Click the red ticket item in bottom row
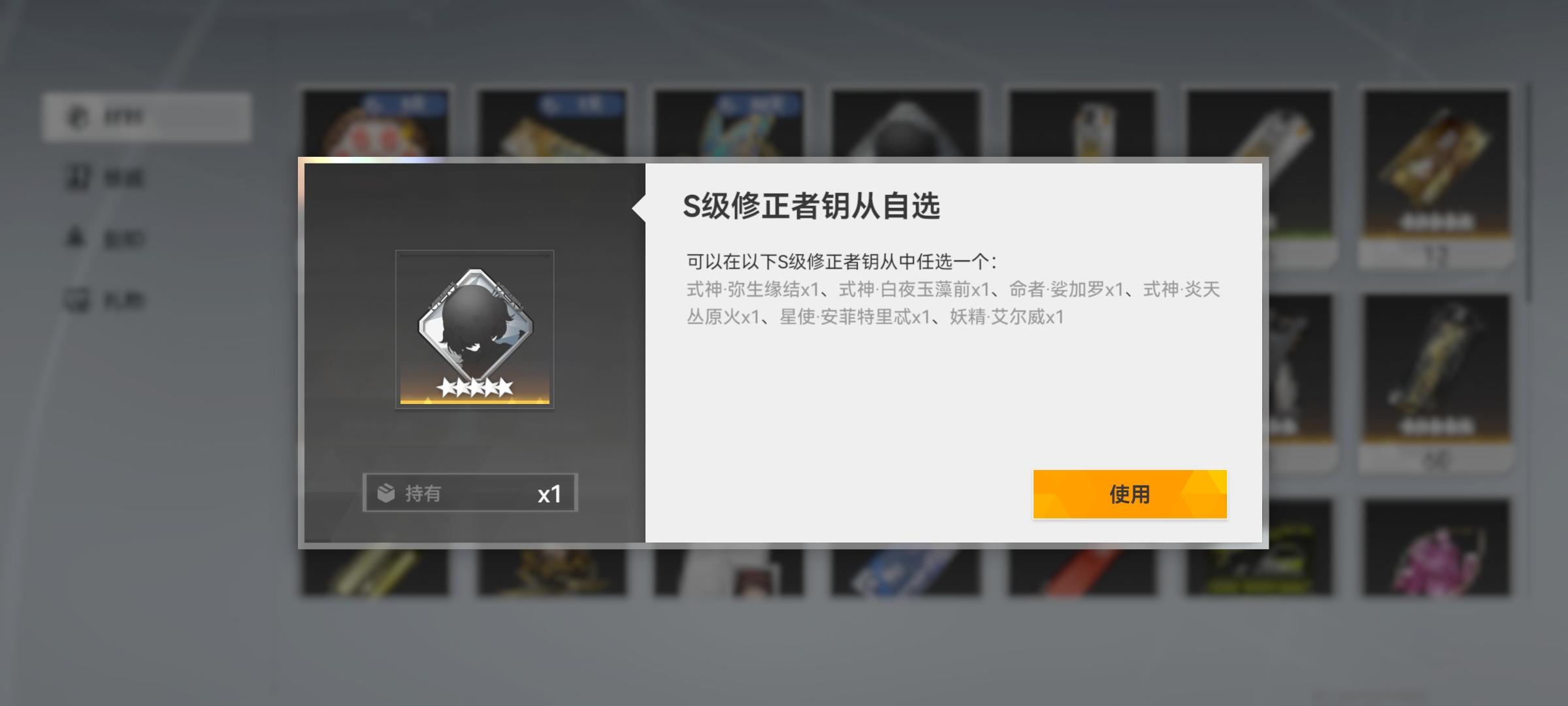The width and height of the screenshot is (1568, 706). tap(1083, 572)
